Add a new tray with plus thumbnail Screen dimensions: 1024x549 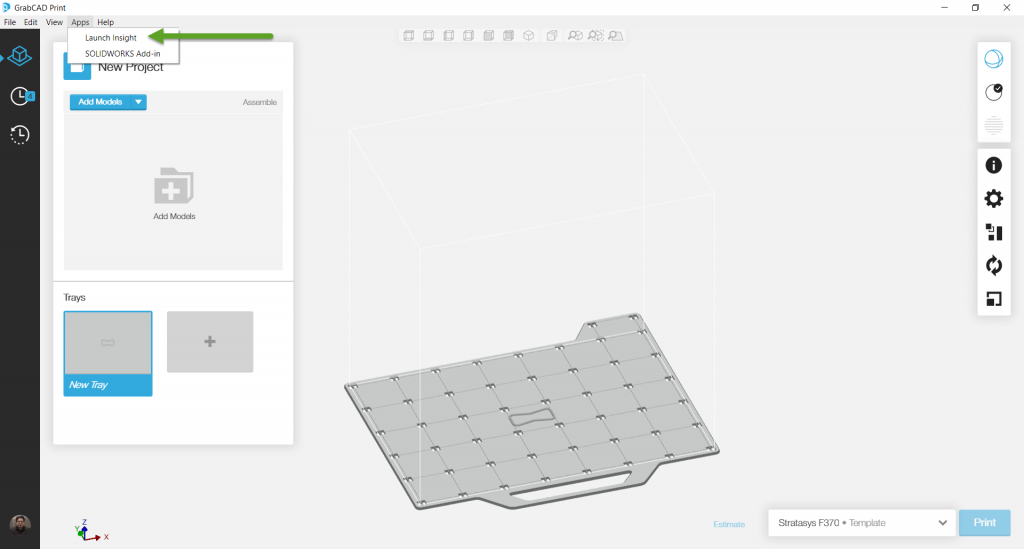coord(210,342)
